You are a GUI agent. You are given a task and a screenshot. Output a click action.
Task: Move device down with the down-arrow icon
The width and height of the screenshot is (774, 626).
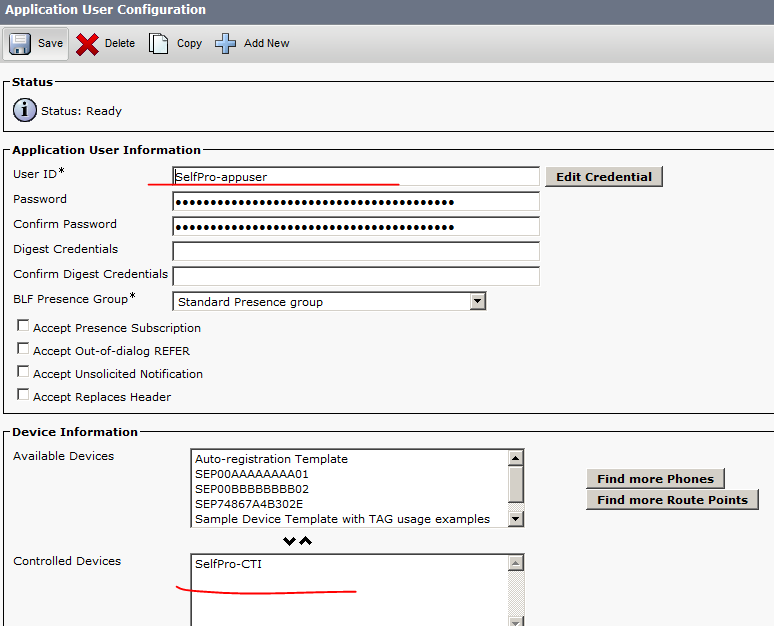coord(289,541)
